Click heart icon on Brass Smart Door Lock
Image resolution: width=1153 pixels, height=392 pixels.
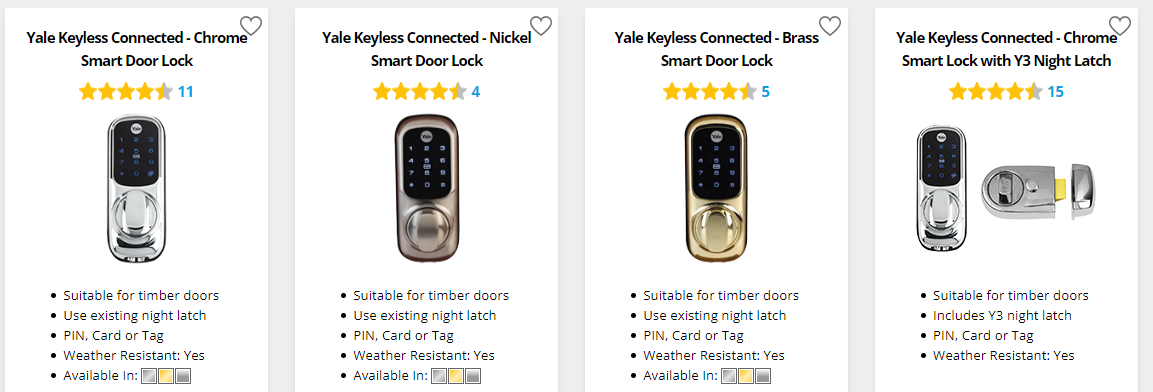(830, 26)
